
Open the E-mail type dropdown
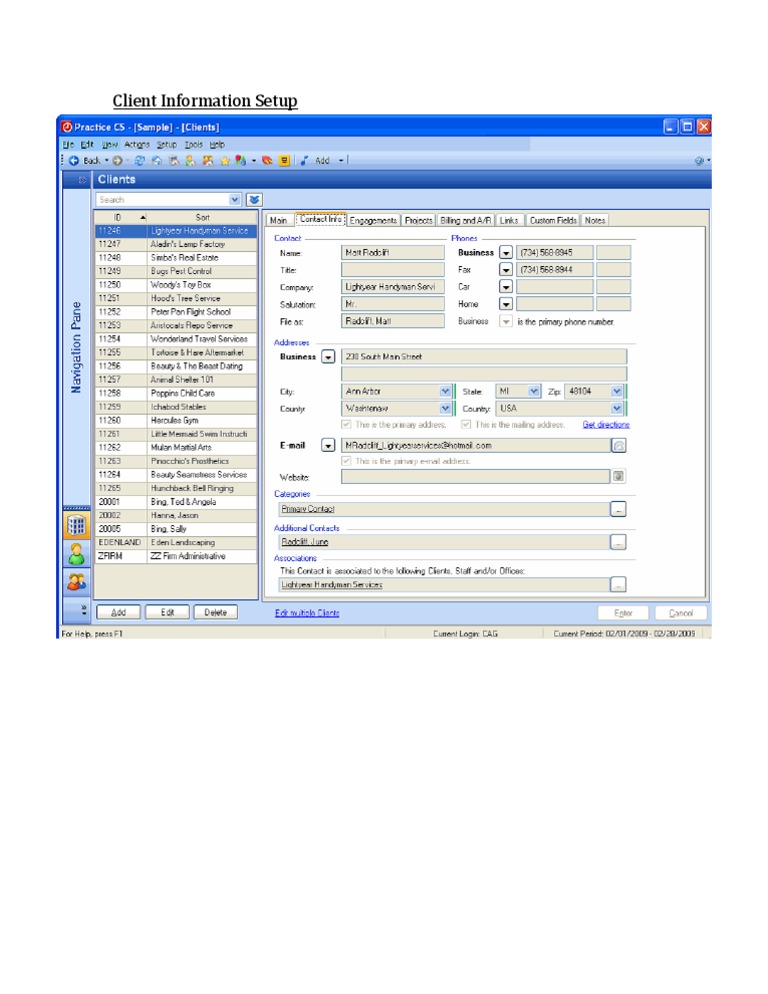[328, 446]
